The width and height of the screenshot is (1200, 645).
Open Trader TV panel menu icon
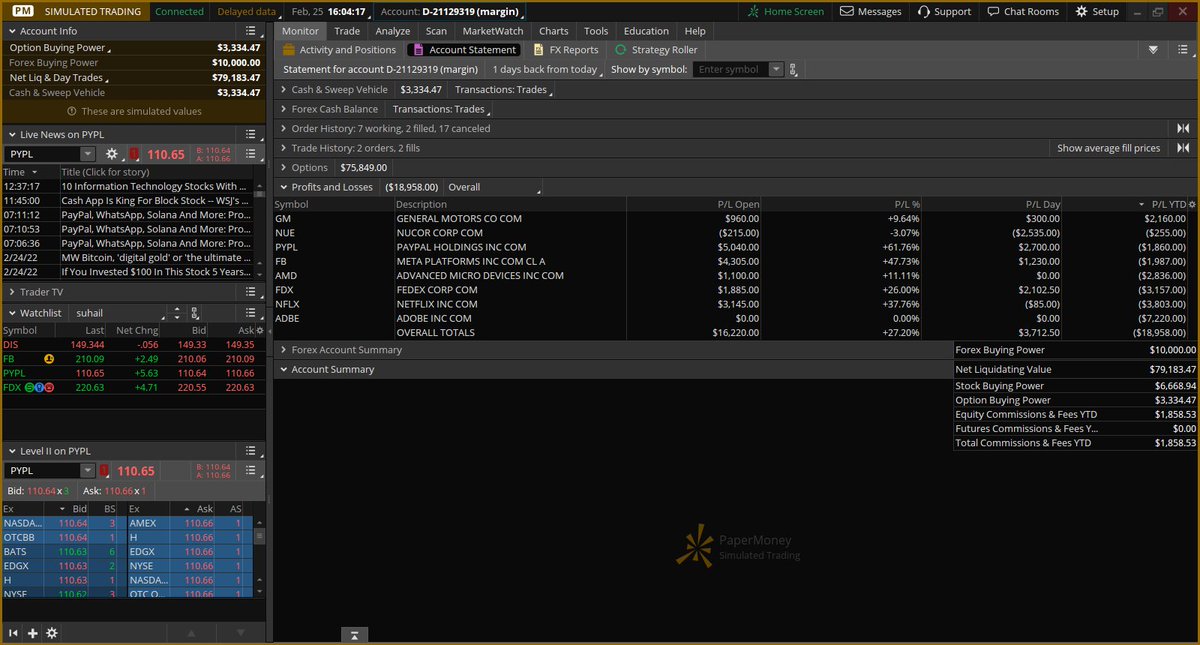point(251,292)
